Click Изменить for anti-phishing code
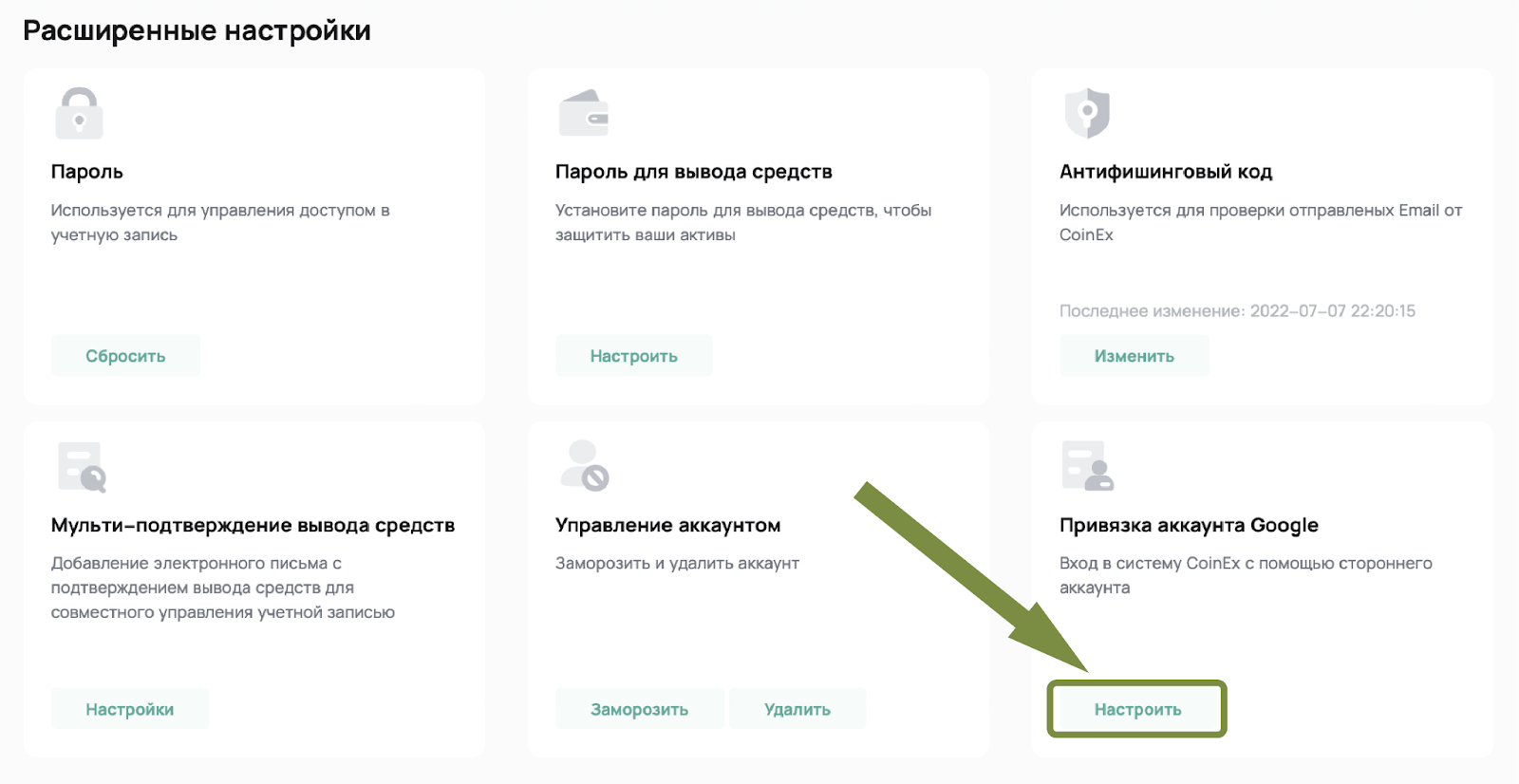1519x784 pixels. pos(1134,356)
